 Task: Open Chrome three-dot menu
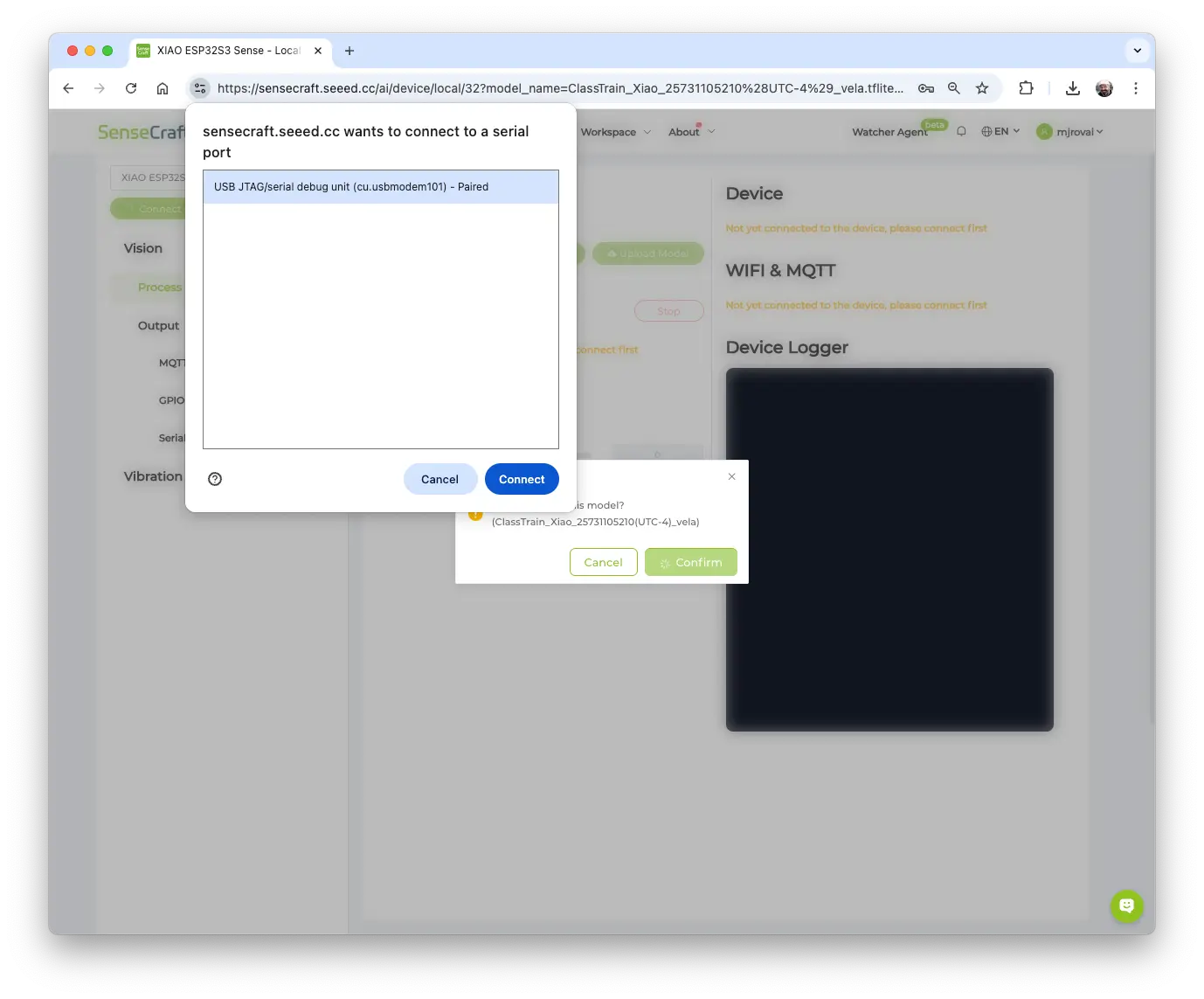pos(1136,88)
